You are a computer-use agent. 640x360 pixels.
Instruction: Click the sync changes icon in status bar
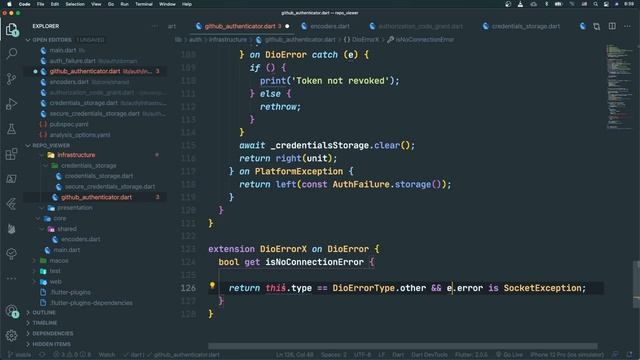(x=42, y=355)
